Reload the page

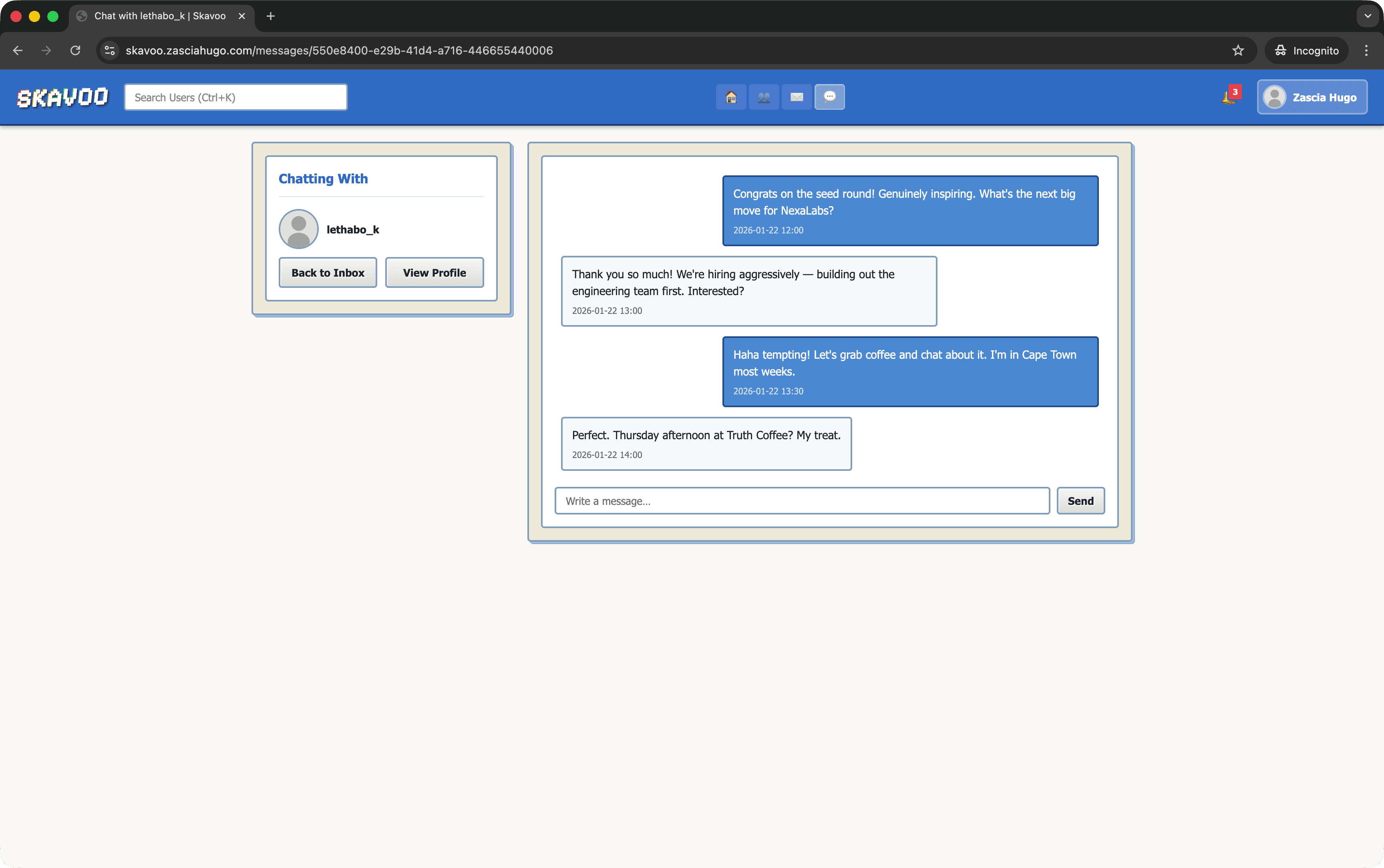(x=75, y=50)
